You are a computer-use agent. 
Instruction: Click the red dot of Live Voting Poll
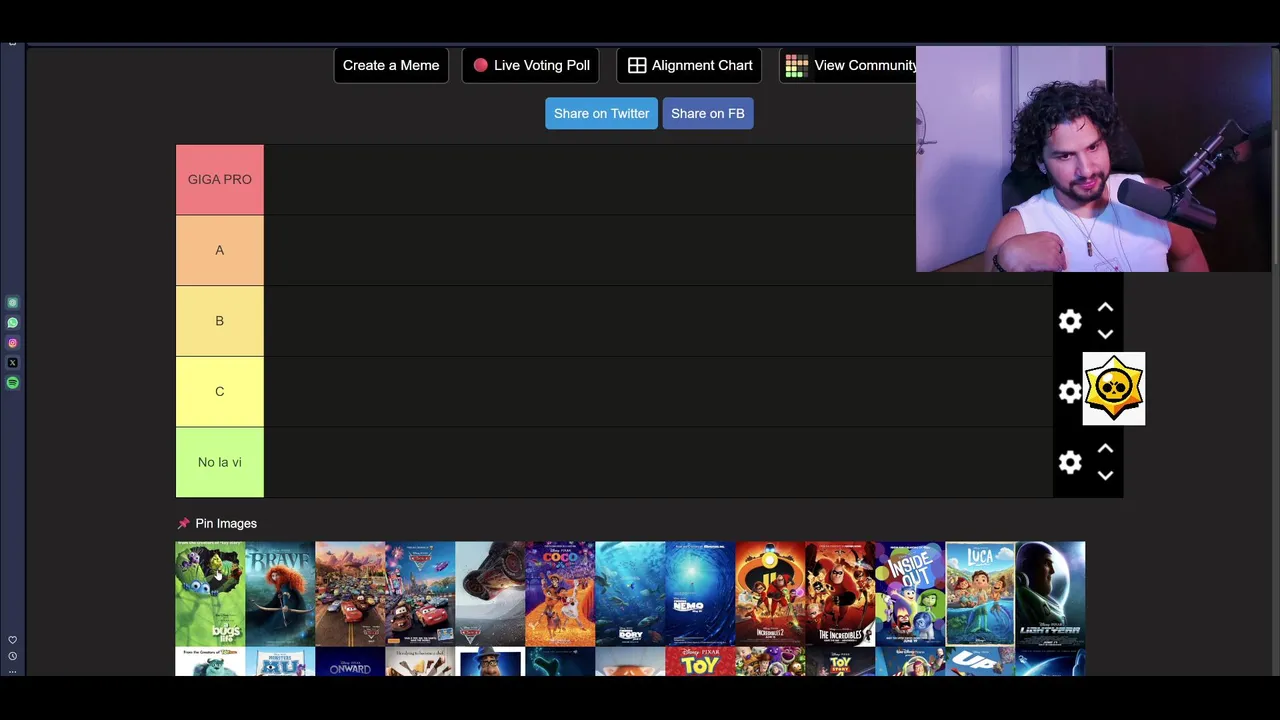tap(481, 65)
